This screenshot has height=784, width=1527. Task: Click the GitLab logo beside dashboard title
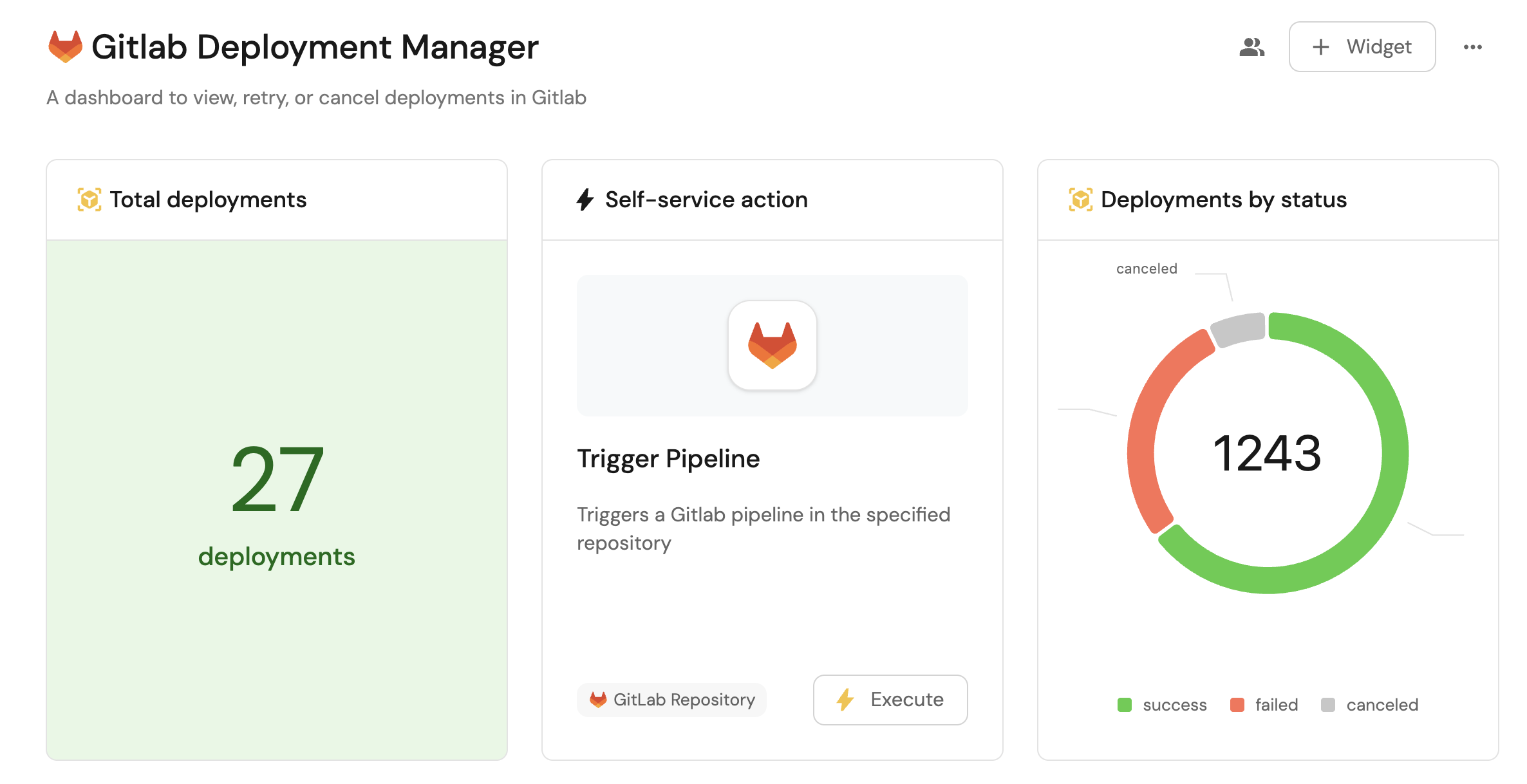coord(65,46)
